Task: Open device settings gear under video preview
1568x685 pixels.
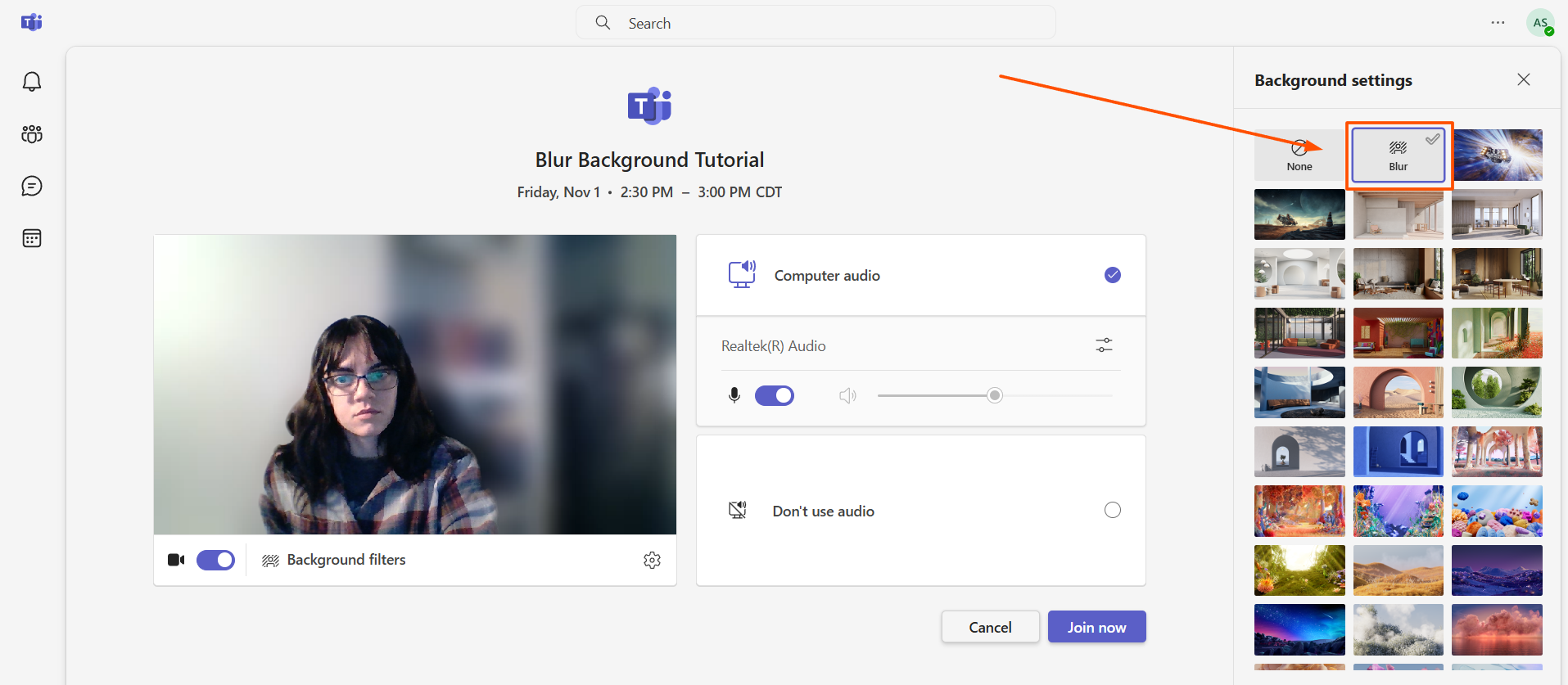Action: pyautogui.click(x=652, y=560)
